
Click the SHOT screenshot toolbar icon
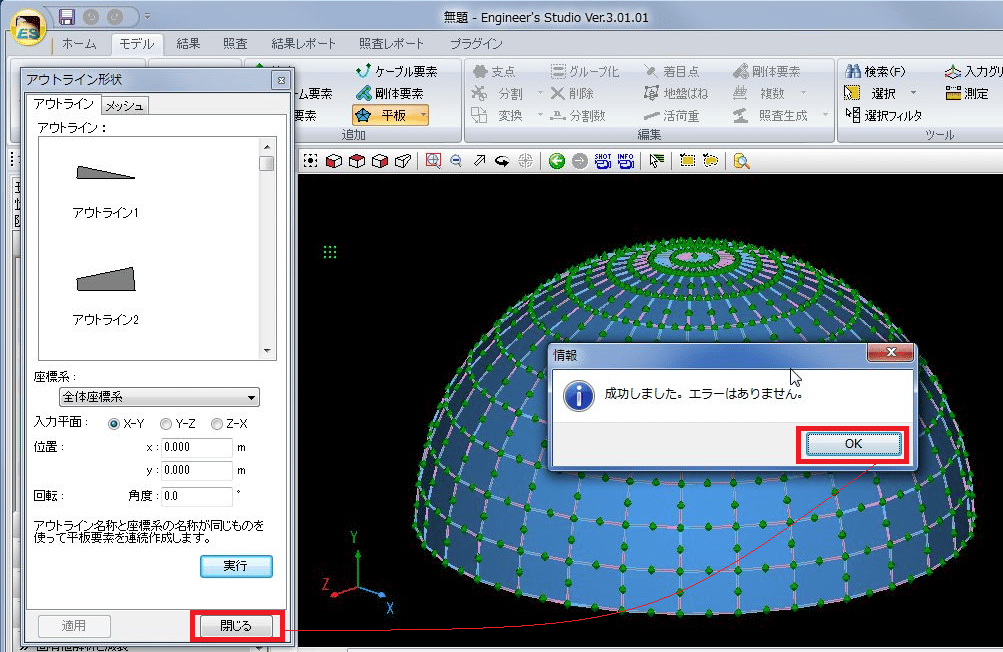(x=603, y=161)
